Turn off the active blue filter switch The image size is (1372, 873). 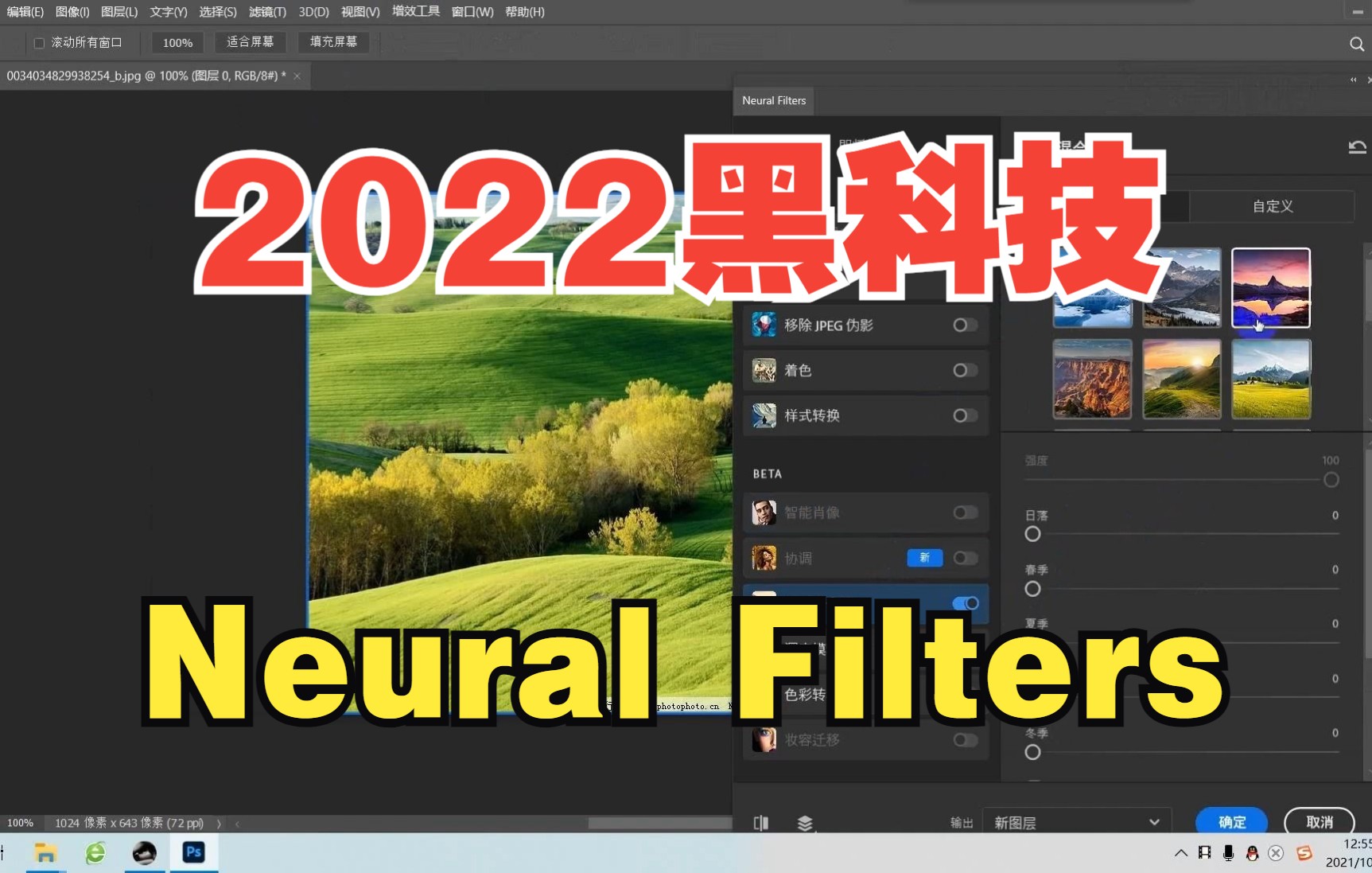(966, 603)
